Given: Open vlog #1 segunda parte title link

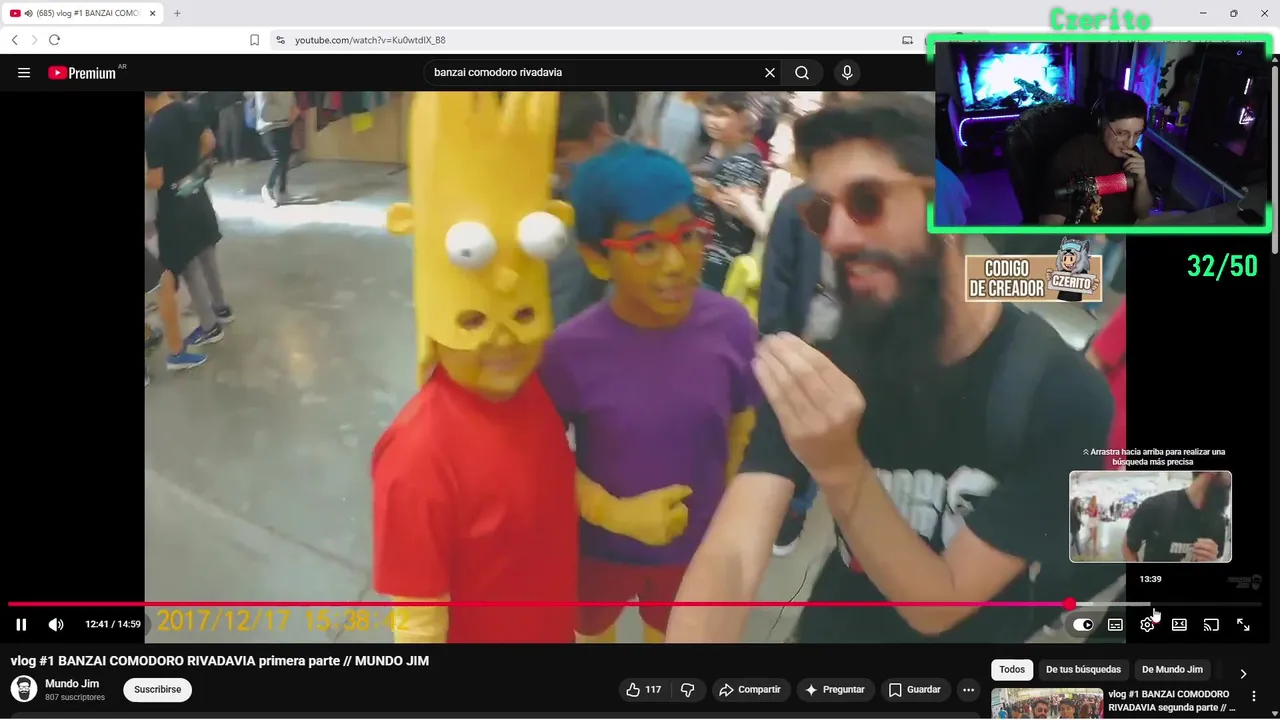Looking at the screenshot, I should coord(1169,701).
